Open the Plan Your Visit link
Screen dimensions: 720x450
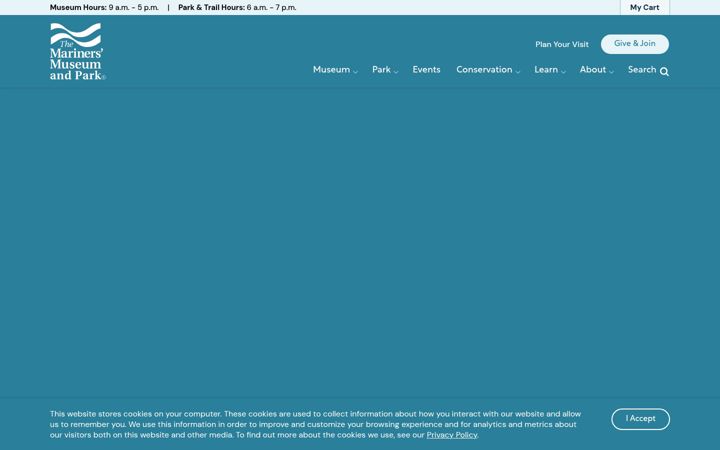[x=562, y=44]
